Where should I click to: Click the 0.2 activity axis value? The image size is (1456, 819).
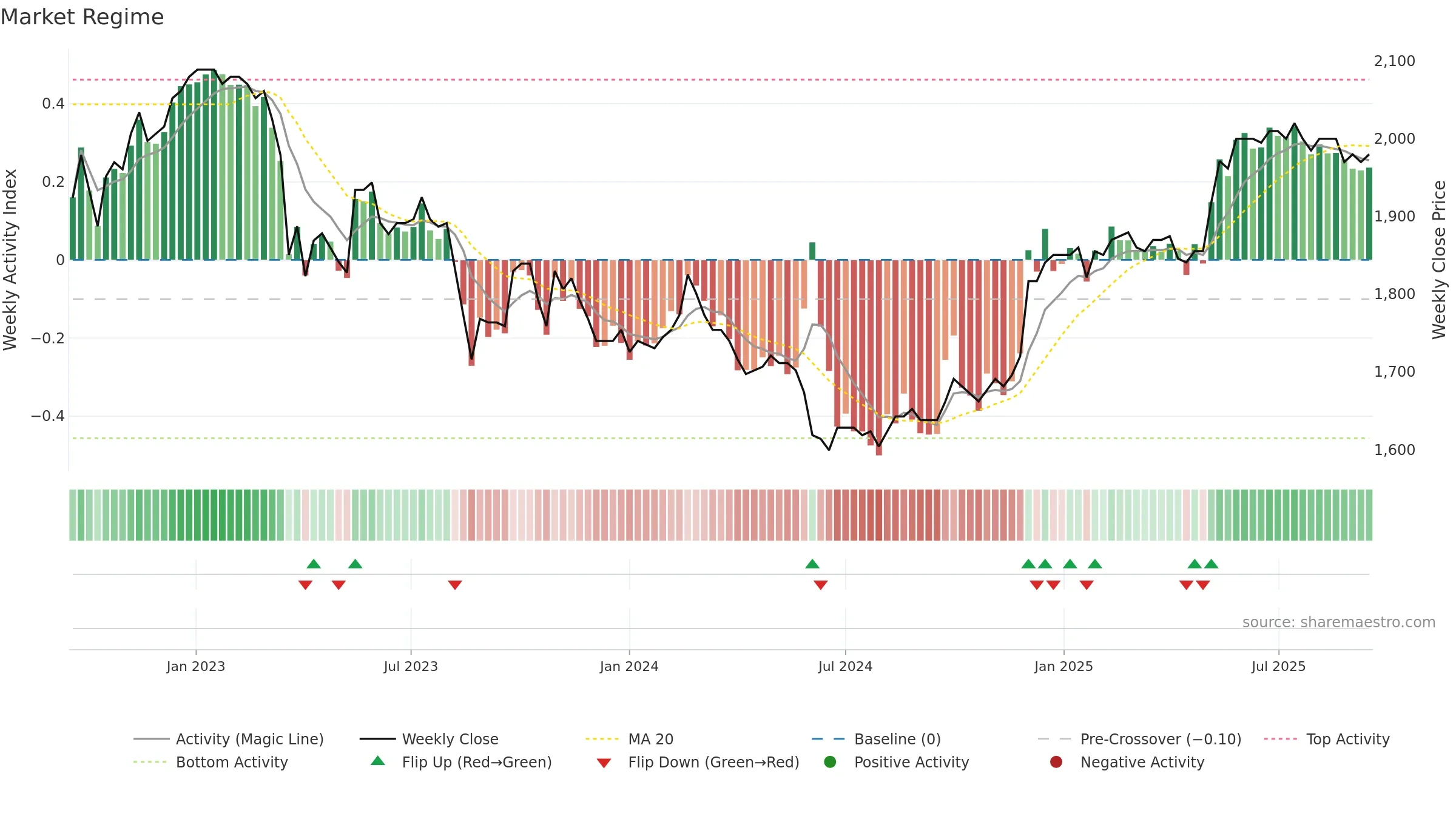coord(53,181)
